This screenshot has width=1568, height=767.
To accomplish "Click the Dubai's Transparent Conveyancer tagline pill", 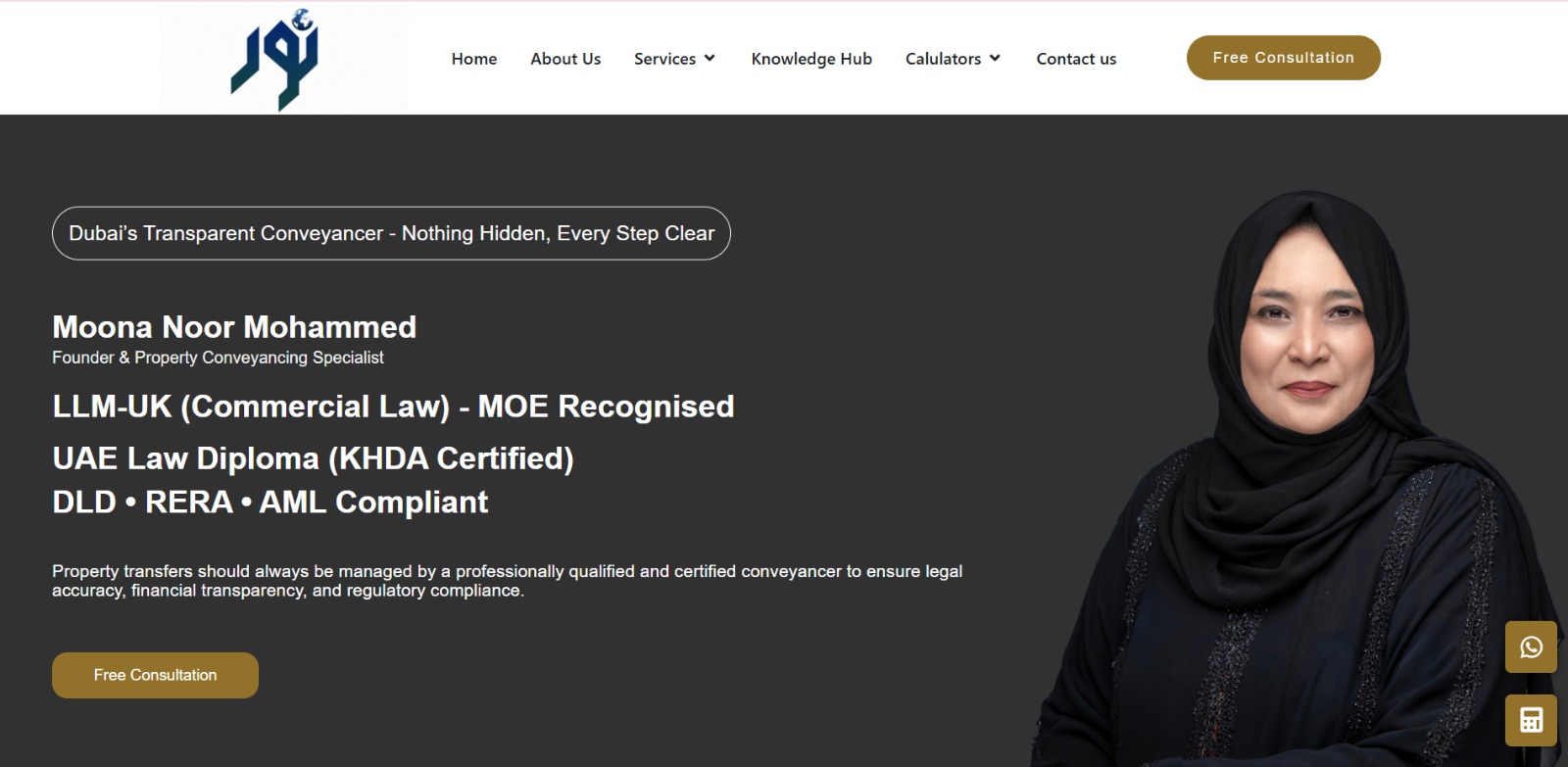I will [x=391, y=233].
